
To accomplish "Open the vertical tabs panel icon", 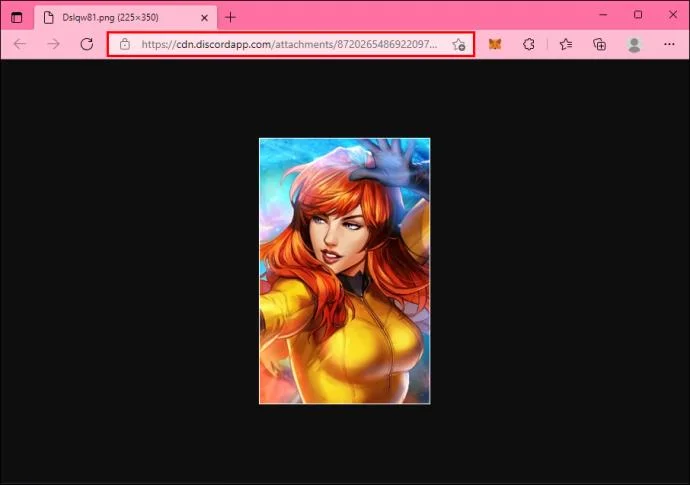I will (x=17, y=18).
